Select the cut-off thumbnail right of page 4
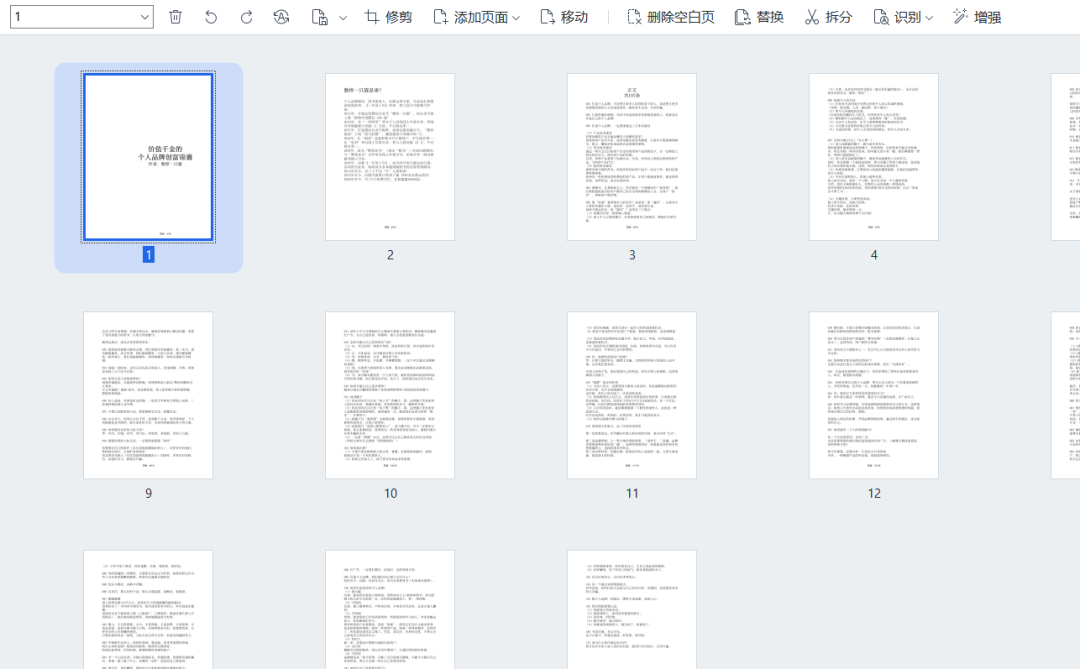The width and height of the screenshot is (1080, 669). click(x=1066, y=157)
